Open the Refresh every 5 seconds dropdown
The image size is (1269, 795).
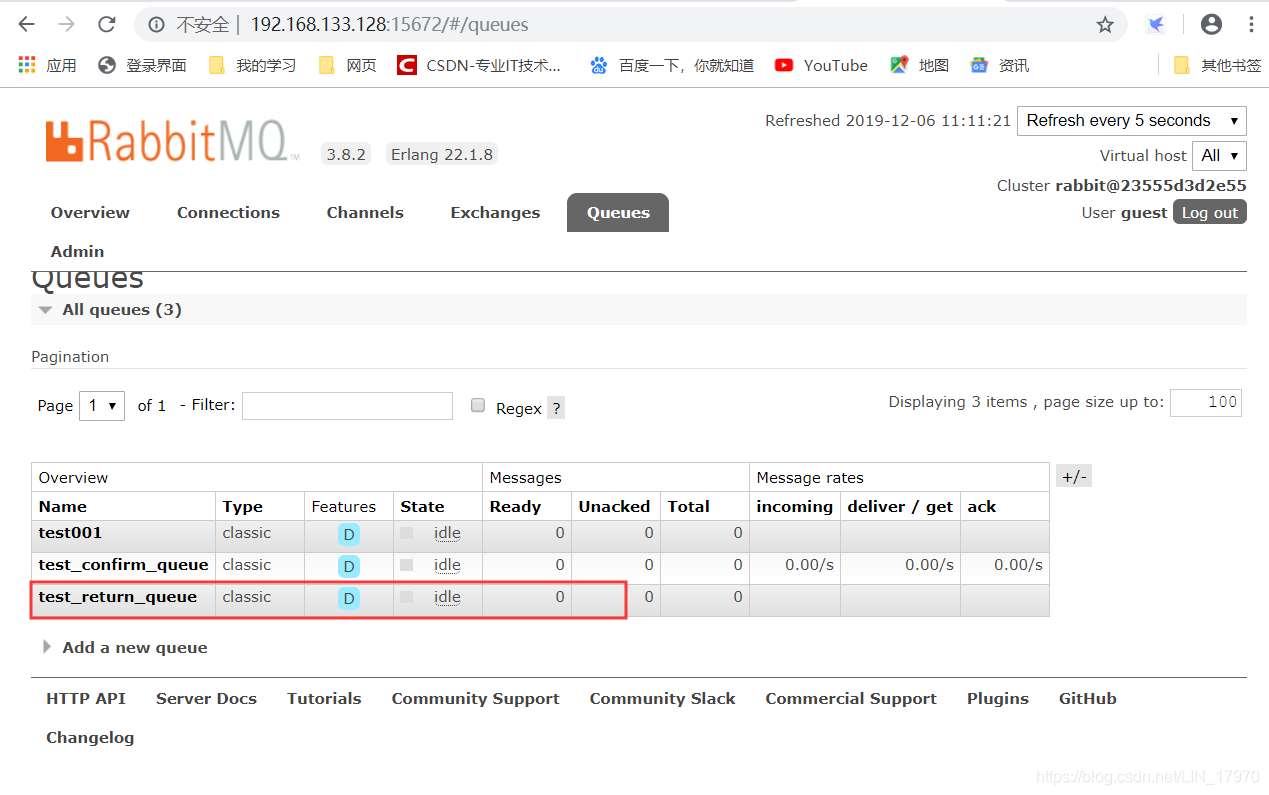[1132, 121]
